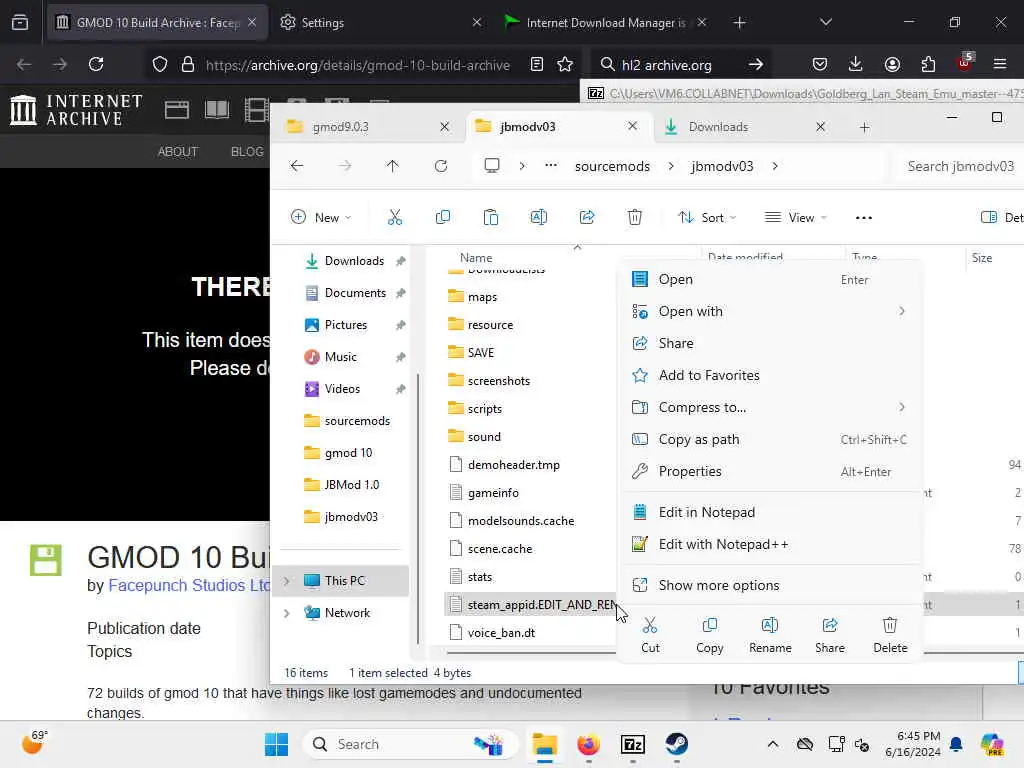
Task: Show hidden system tray icons
Action: tap(773, 744)
